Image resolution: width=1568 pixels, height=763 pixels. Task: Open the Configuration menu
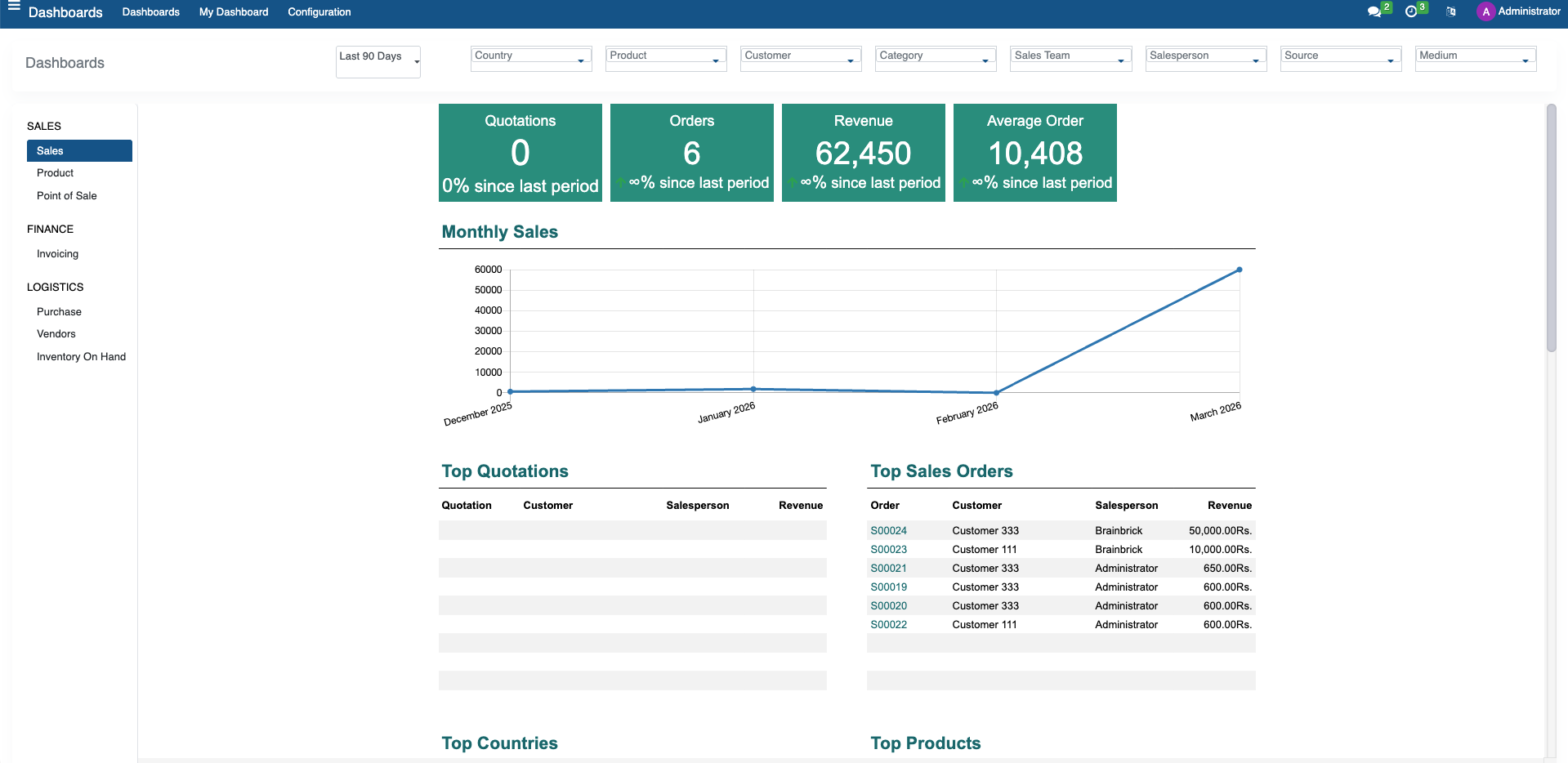[319, 12]
